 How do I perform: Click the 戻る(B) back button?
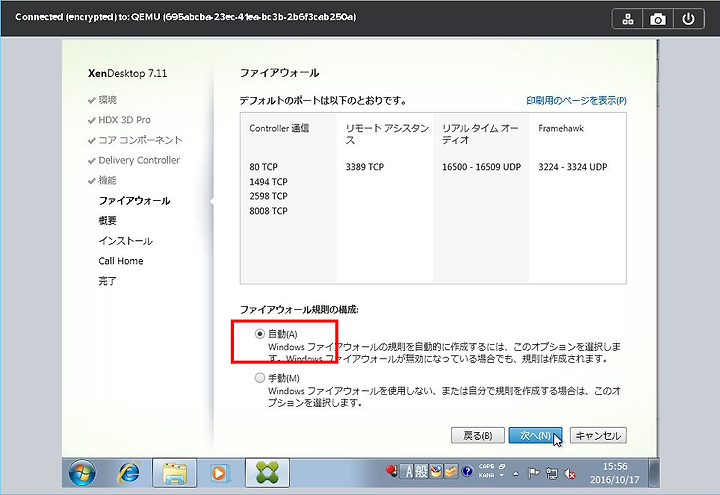pyautogui.click(x=478, y=435)
